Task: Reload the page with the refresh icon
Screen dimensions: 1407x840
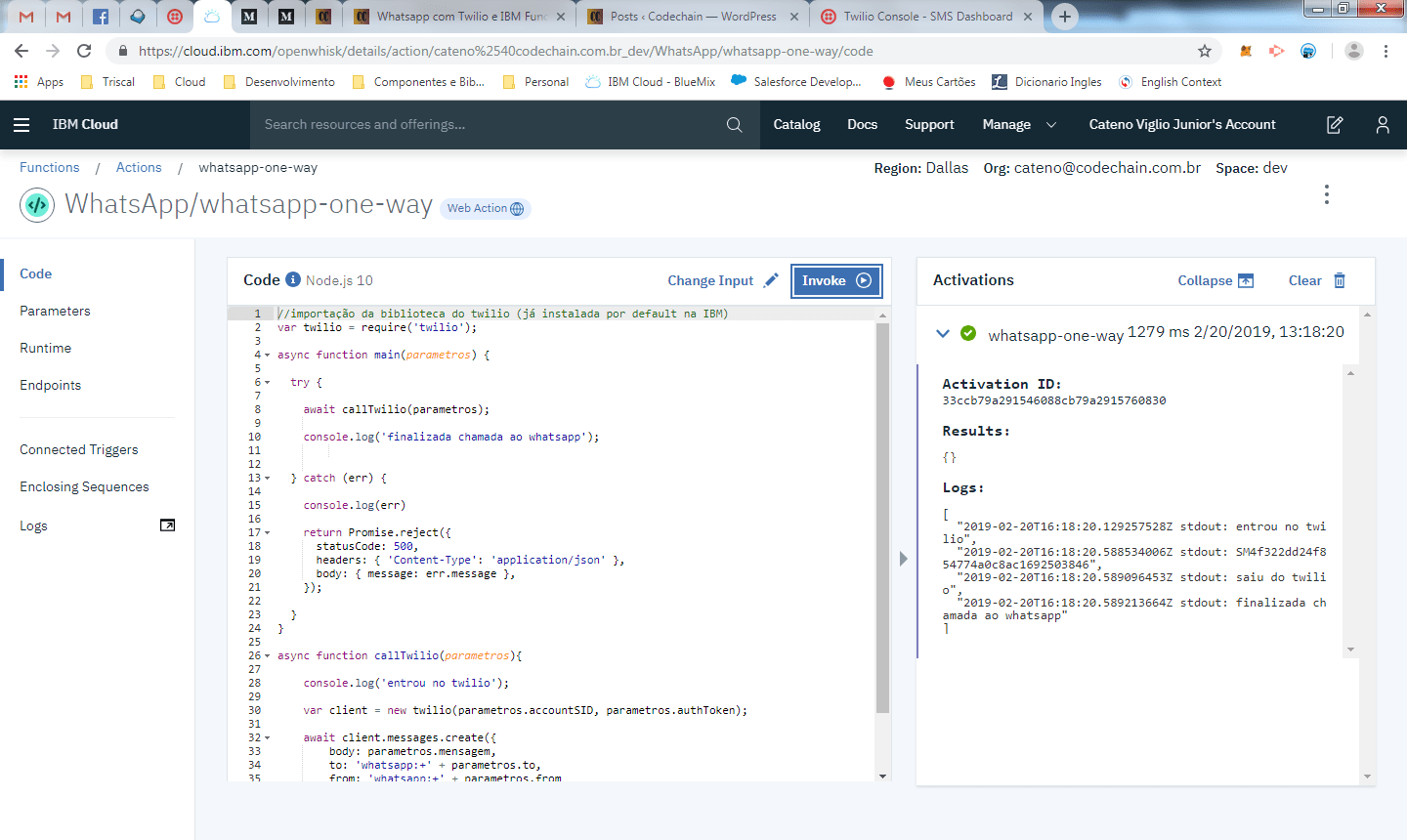Action: 84,51
